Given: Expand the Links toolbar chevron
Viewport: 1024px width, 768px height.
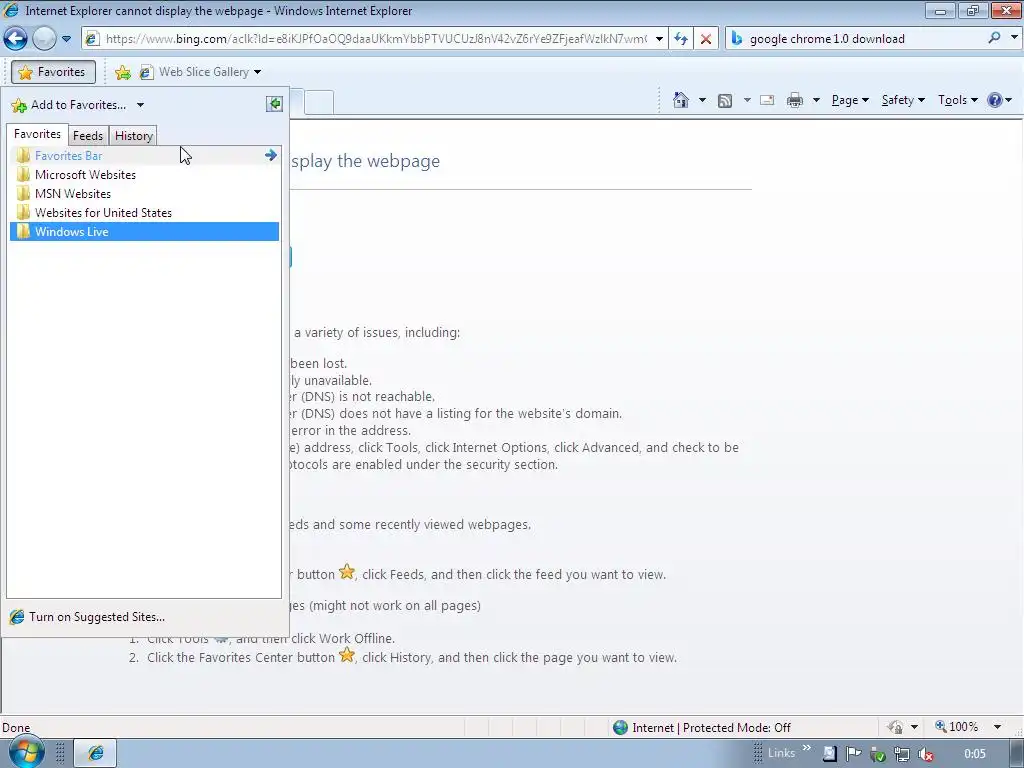Looking at the screenshot, I should click(807, 748).
